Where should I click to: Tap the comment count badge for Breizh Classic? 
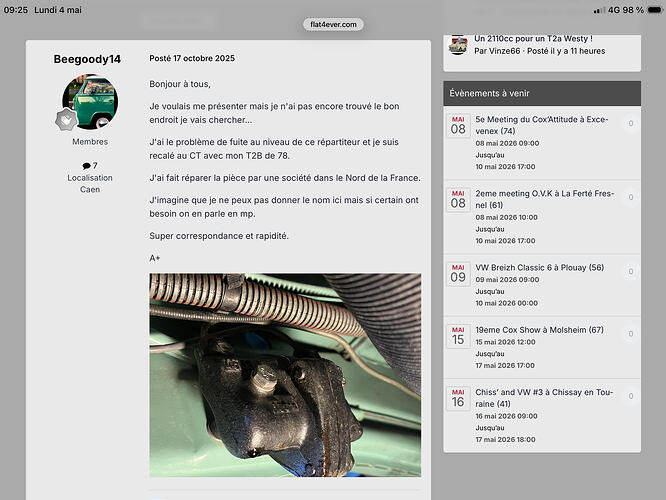[631, 272]
